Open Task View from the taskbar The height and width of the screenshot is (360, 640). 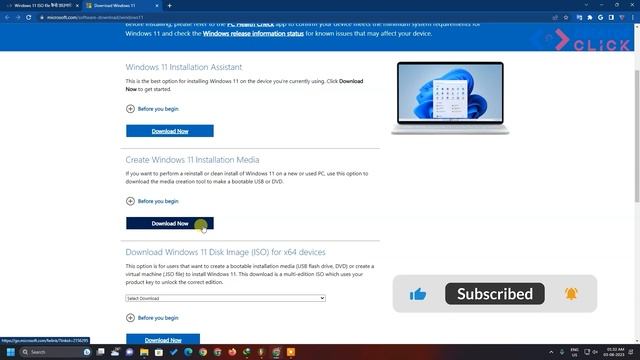tap(100, 352)
